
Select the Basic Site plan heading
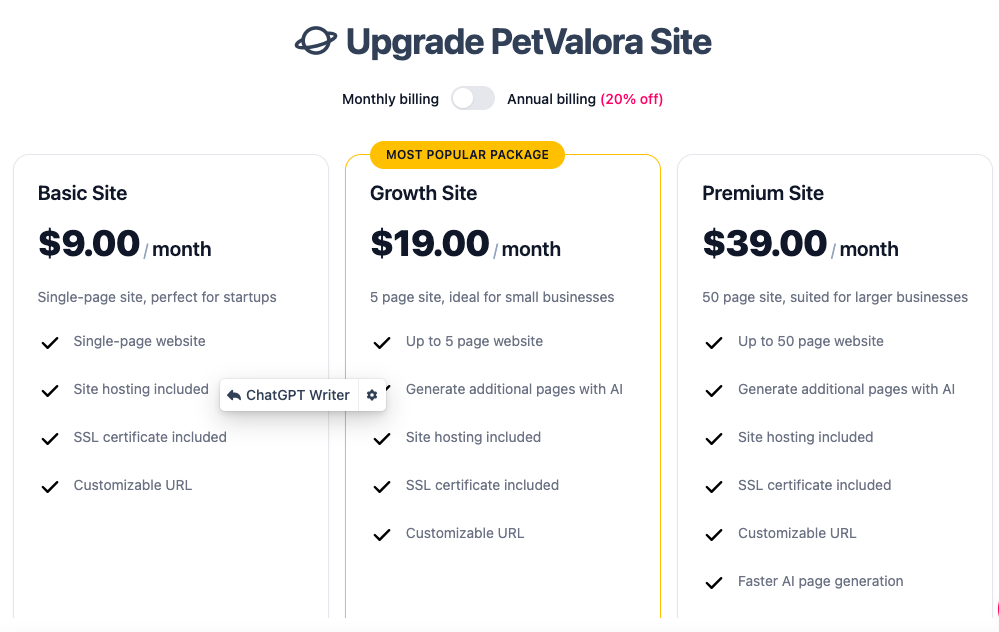[82, 193]
